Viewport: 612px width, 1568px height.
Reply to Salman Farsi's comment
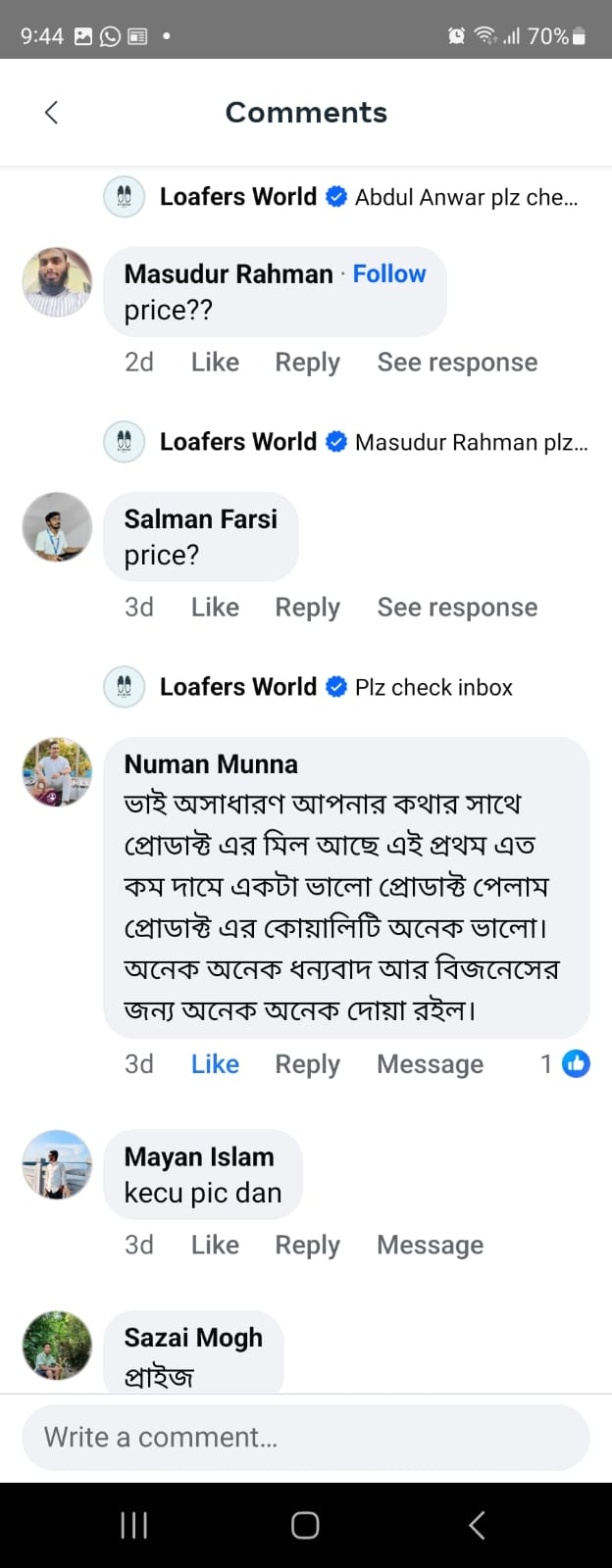tap(307, 608)
